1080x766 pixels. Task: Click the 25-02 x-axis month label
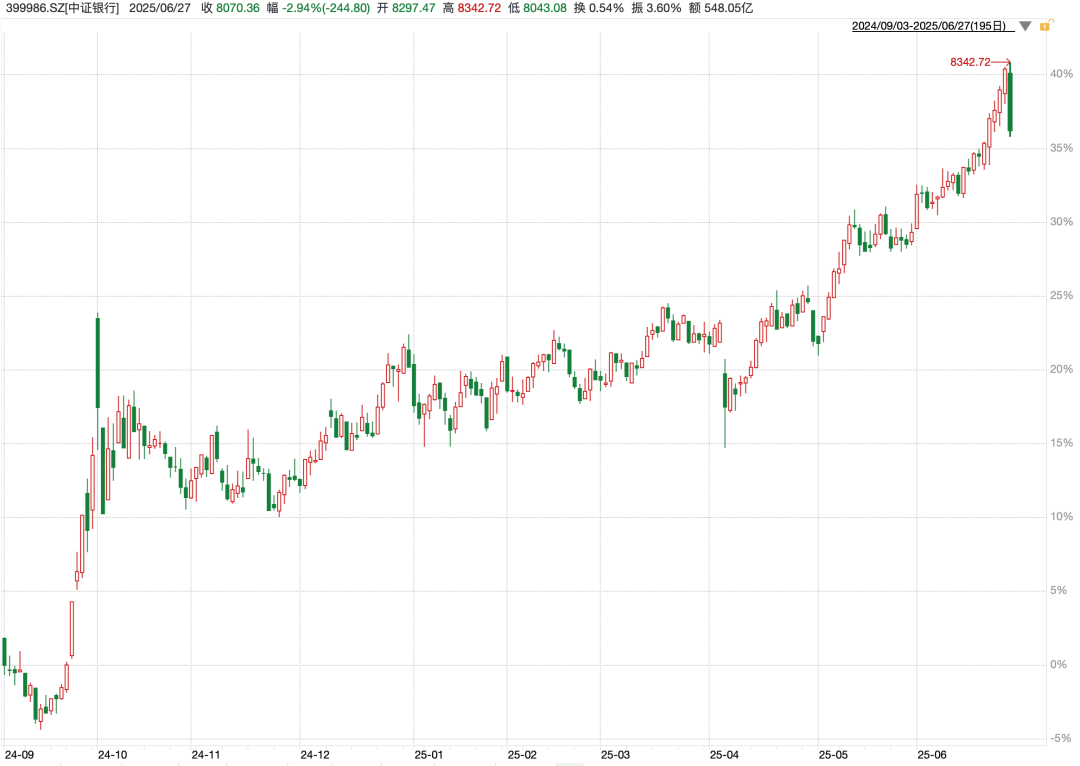(522, 755)
